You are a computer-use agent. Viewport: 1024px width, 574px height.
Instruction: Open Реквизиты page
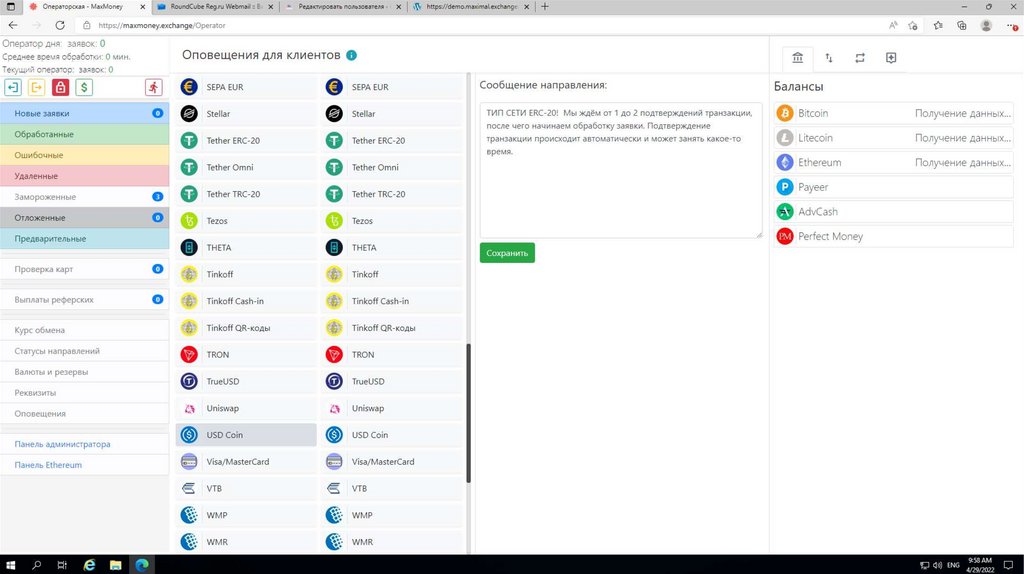pos(84,393)
